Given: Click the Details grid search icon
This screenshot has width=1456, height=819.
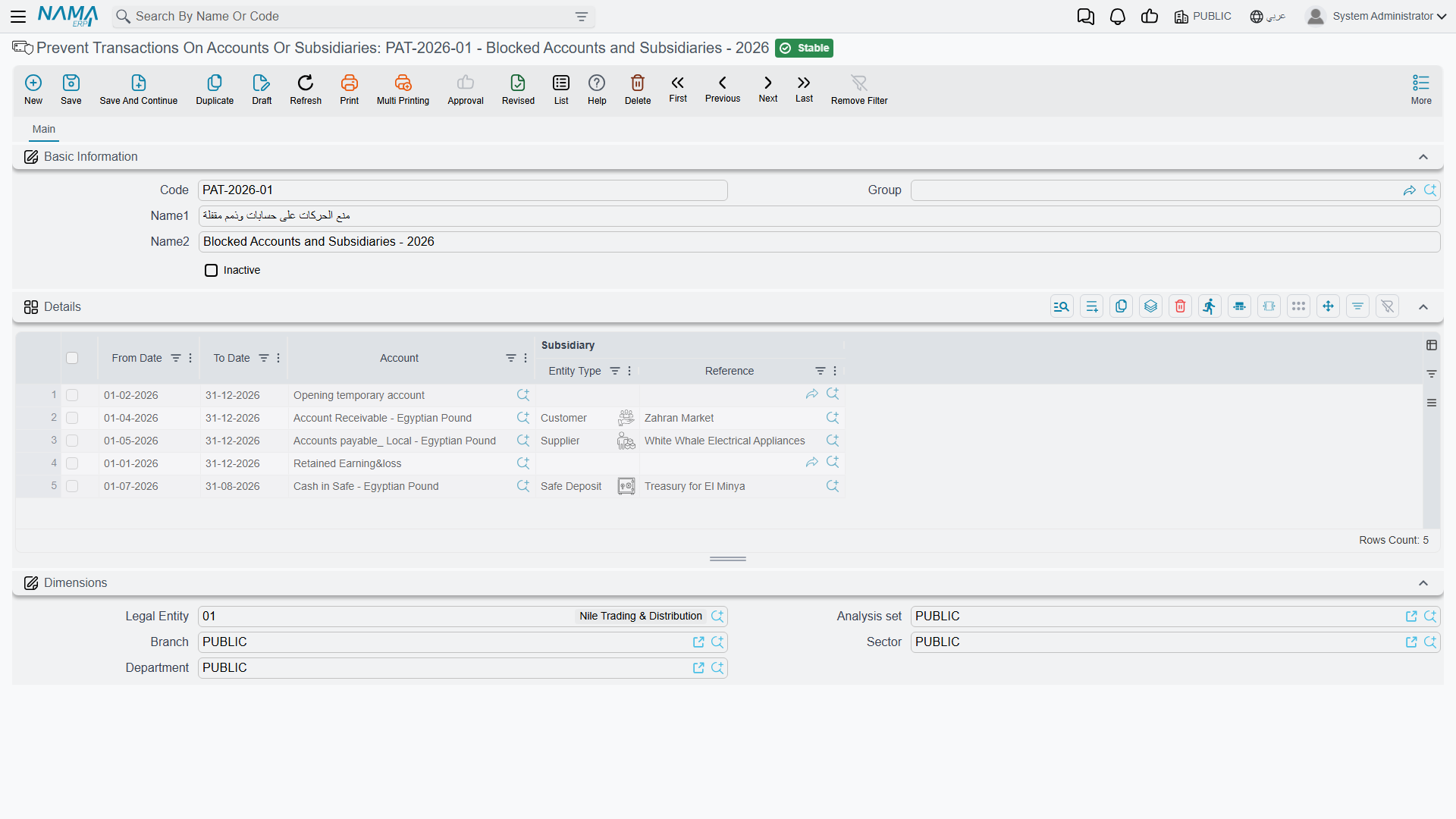Looking at the screenshot, I should click(1062, 306).
